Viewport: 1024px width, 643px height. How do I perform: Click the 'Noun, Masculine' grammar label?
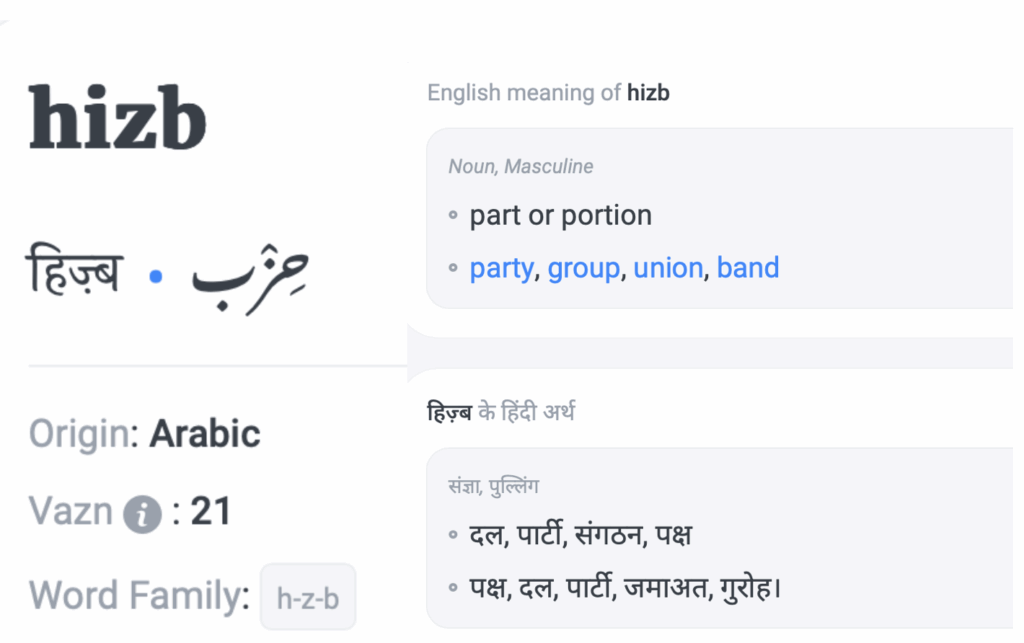click(520, 166)
